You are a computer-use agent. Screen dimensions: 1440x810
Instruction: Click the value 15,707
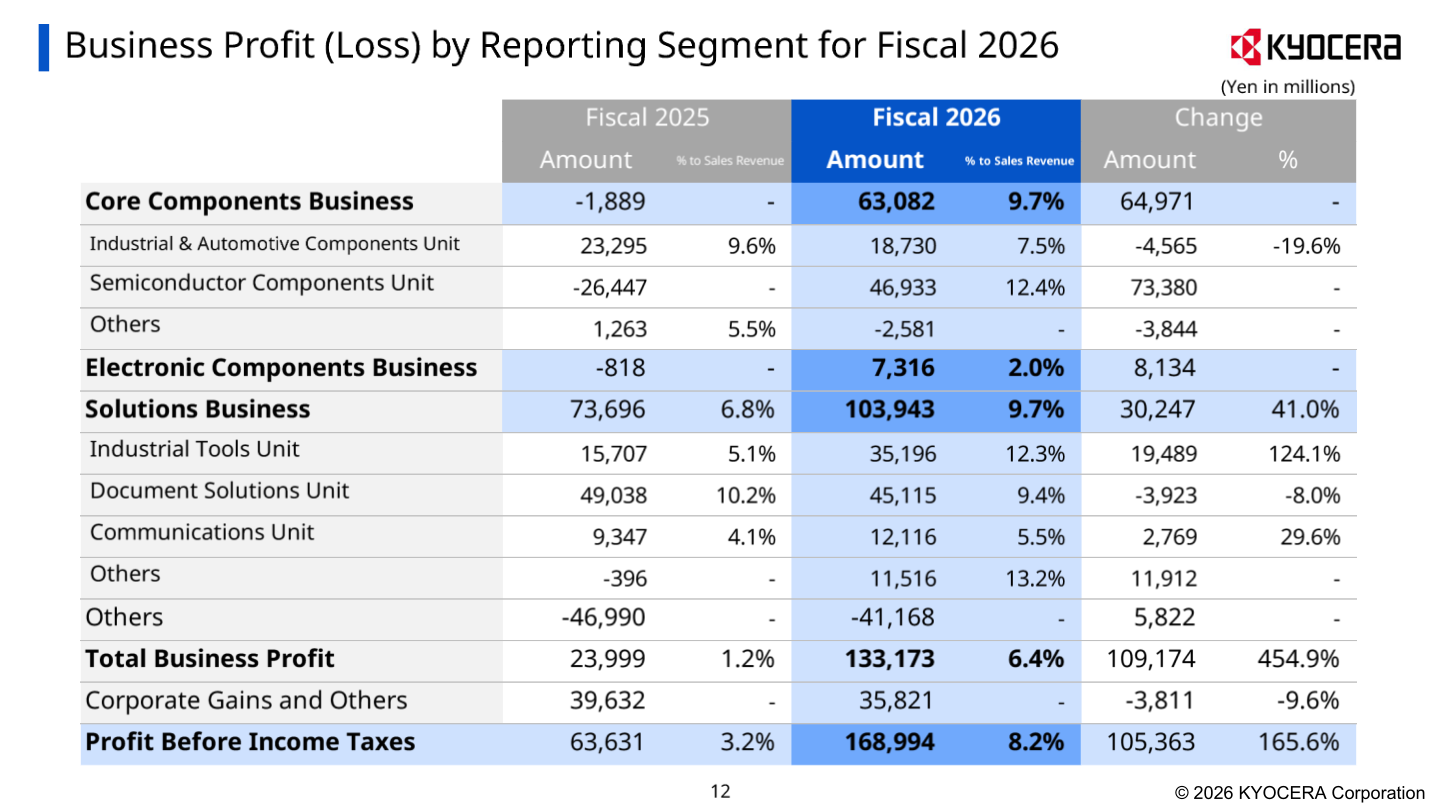[x=613, y=454]
